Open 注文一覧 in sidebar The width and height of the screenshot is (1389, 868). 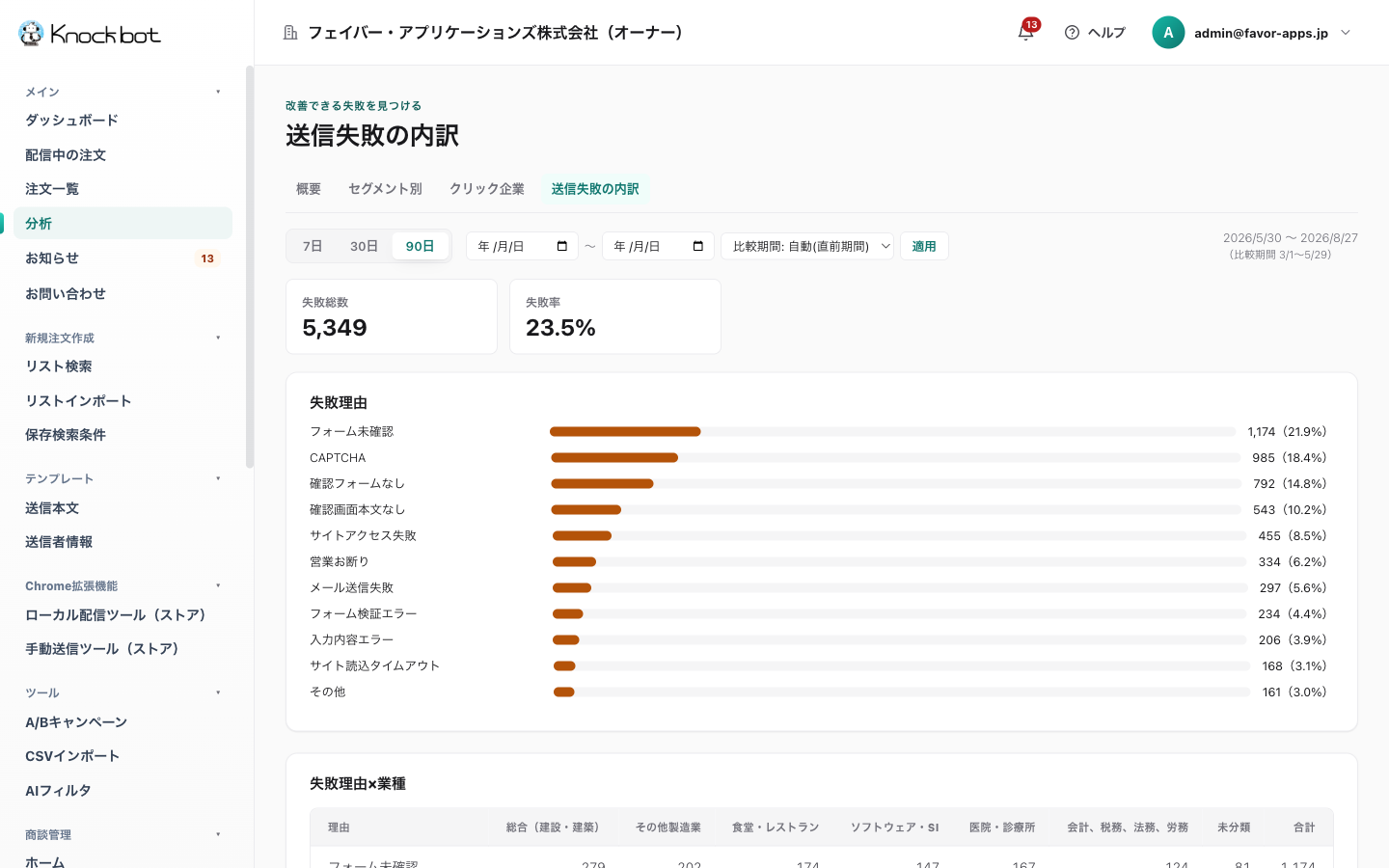click(x=123, y=189)
